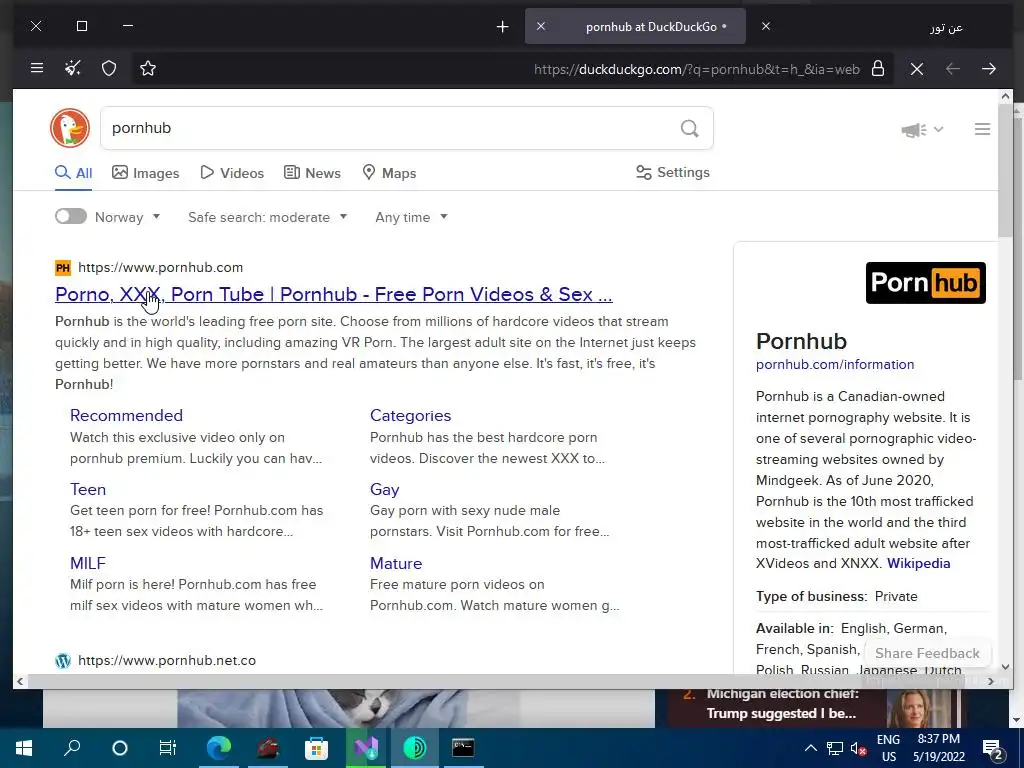Image resolution: width=1024 pixels, height=768 pixels.
Task: Click the horizontal scrollbar left arrow
Action: coord(20,681)
